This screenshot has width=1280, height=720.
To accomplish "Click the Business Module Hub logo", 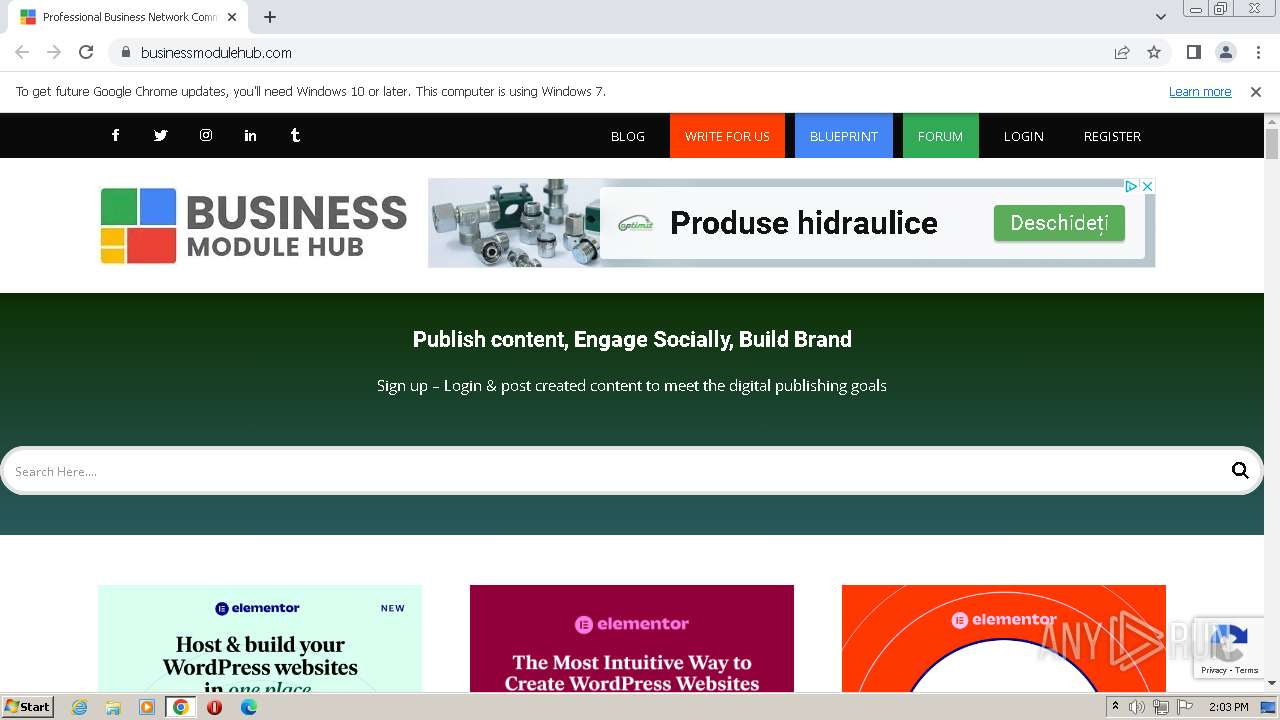I will [x=254, y=226].
